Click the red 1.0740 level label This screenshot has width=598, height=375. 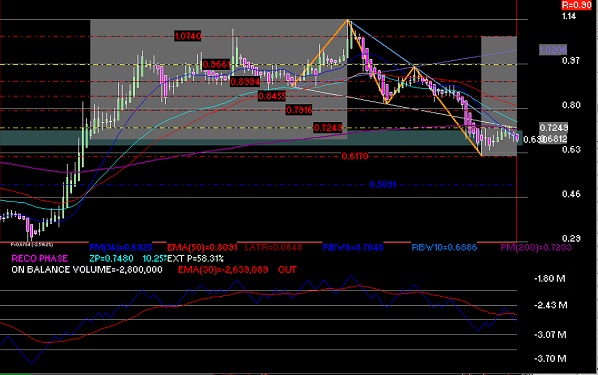(x=188, y=36)
